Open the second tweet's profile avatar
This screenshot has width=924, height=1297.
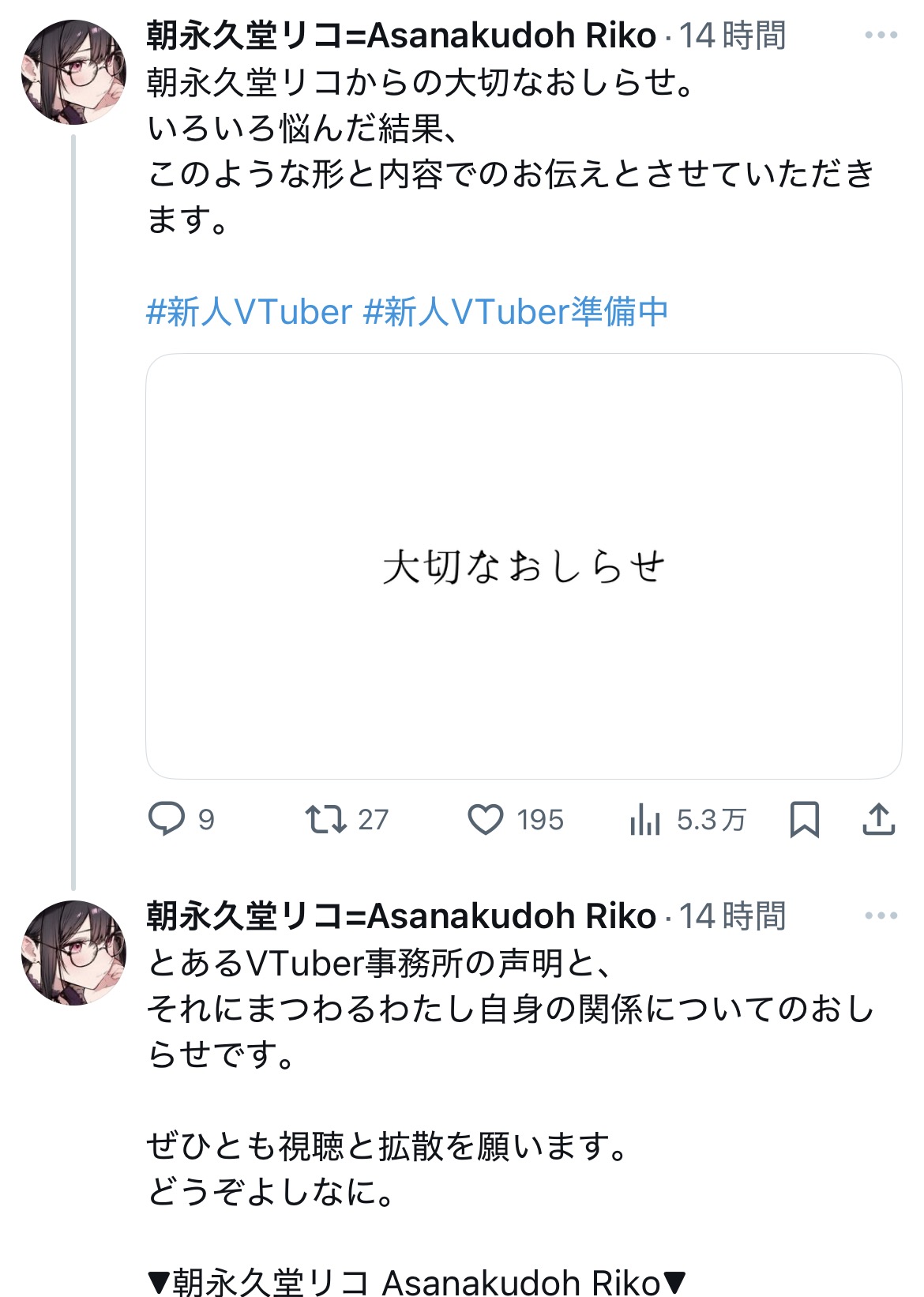click(73, 953)
